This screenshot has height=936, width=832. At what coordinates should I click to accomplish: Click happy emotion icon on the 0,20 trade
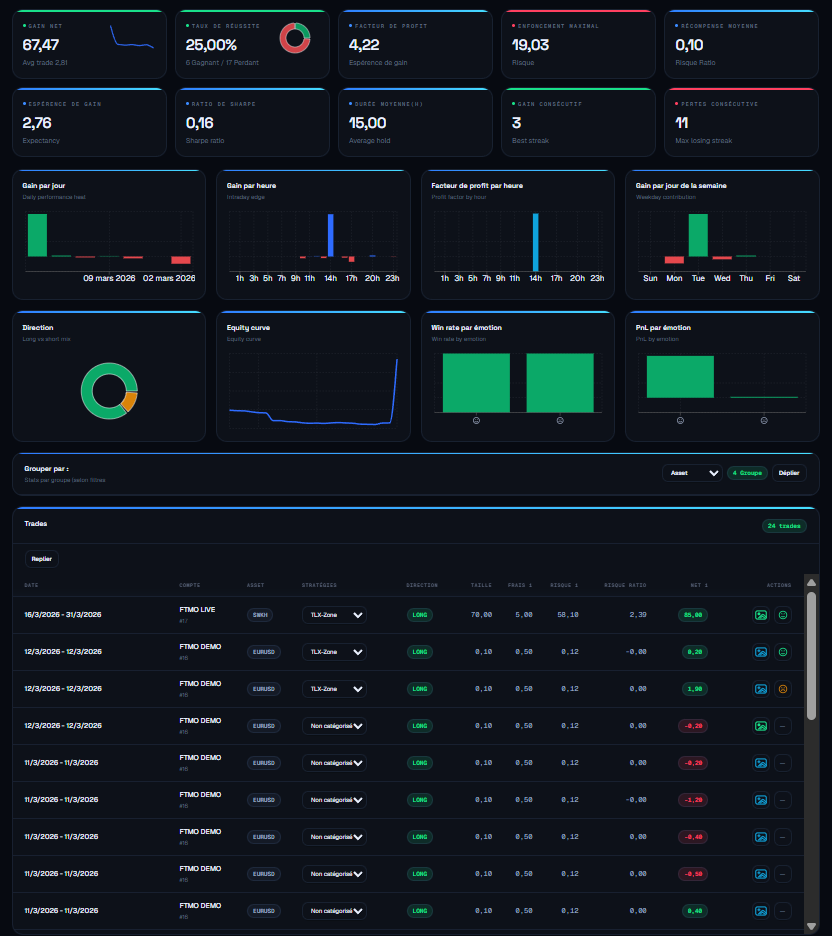783,652
